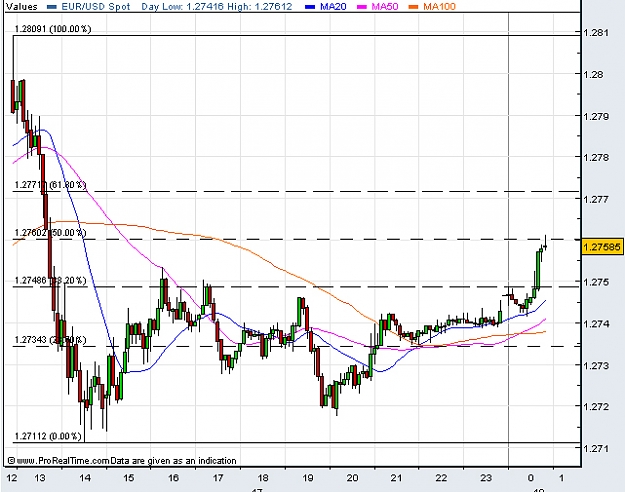625x492 pixels.
Task: Click the hour 21 time axis label
Action: [396, 477]
